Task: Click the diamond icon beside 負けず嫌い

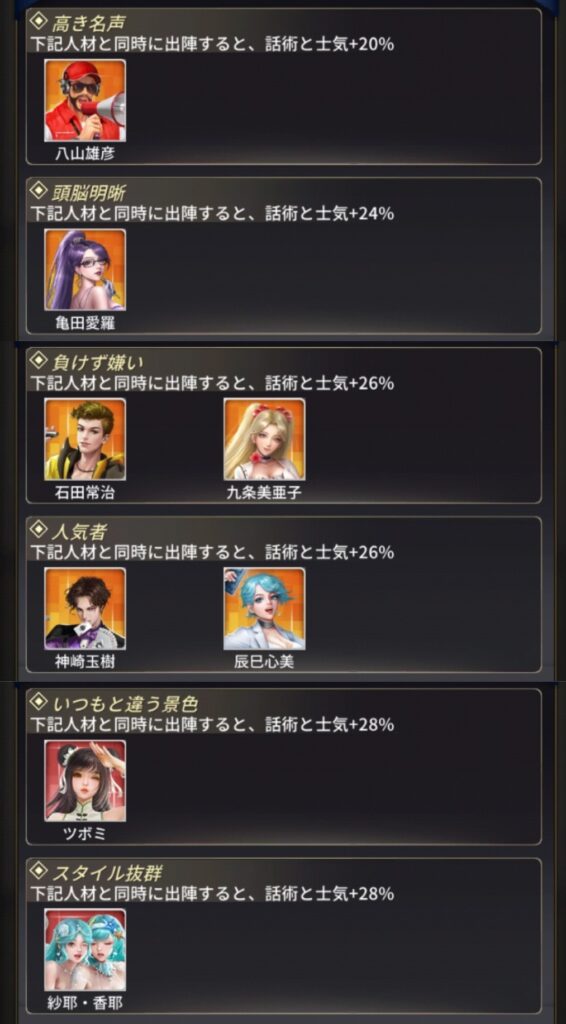Action: [39, 362]
